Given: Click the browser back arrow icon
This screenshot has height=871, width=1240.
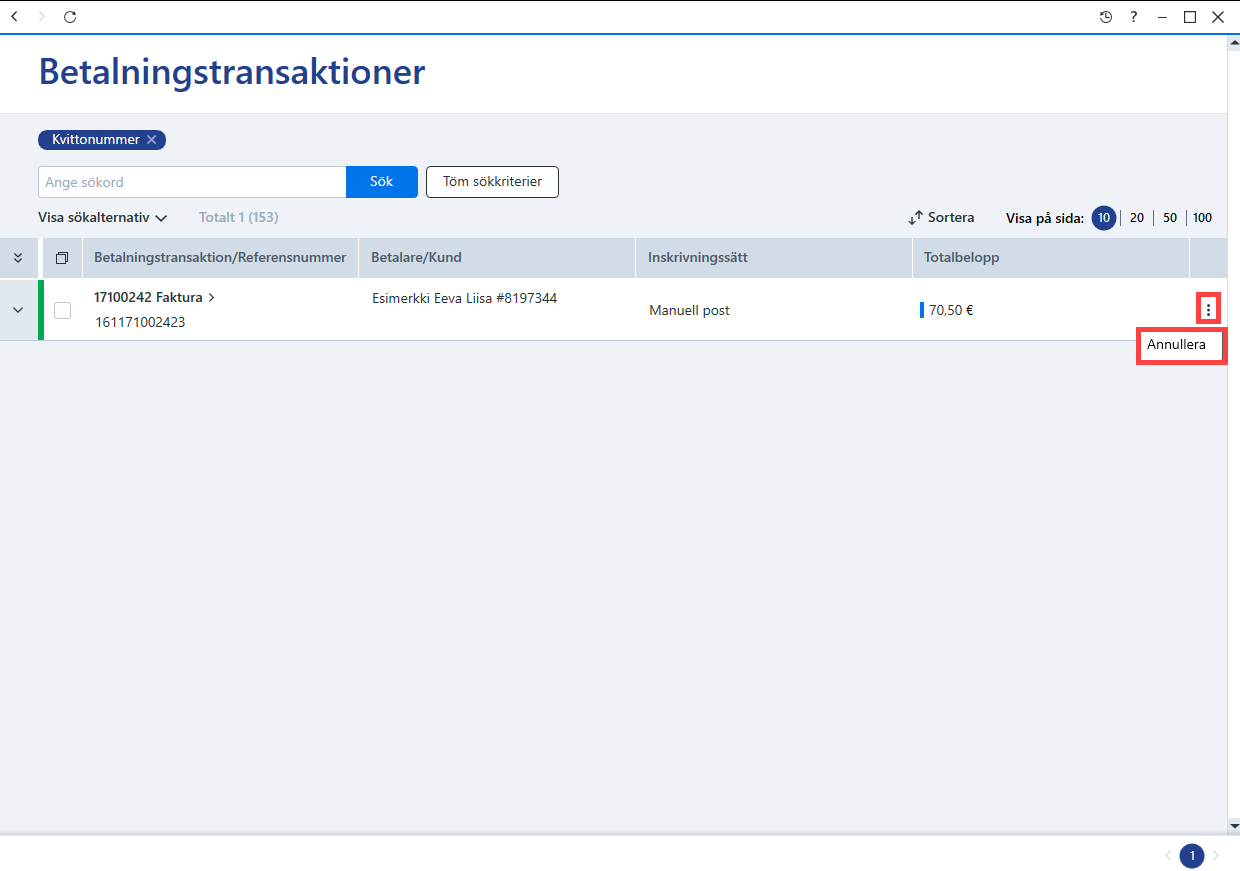Looking at the screenshot, I should click(14, 17).
